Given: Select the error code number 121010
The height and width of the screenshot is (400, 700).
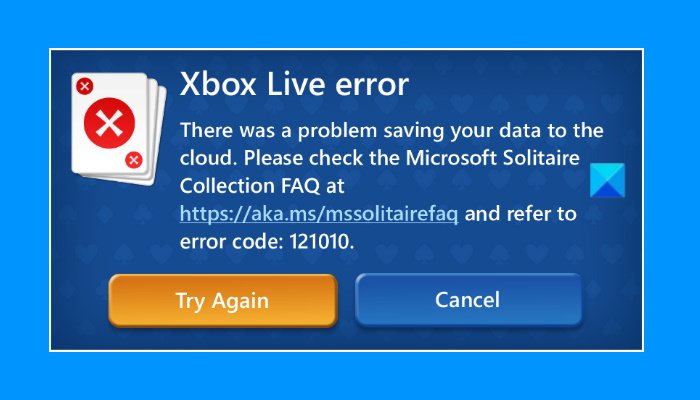Looking at the screenshot, I should pyautogui.click(x=322, y=242).
